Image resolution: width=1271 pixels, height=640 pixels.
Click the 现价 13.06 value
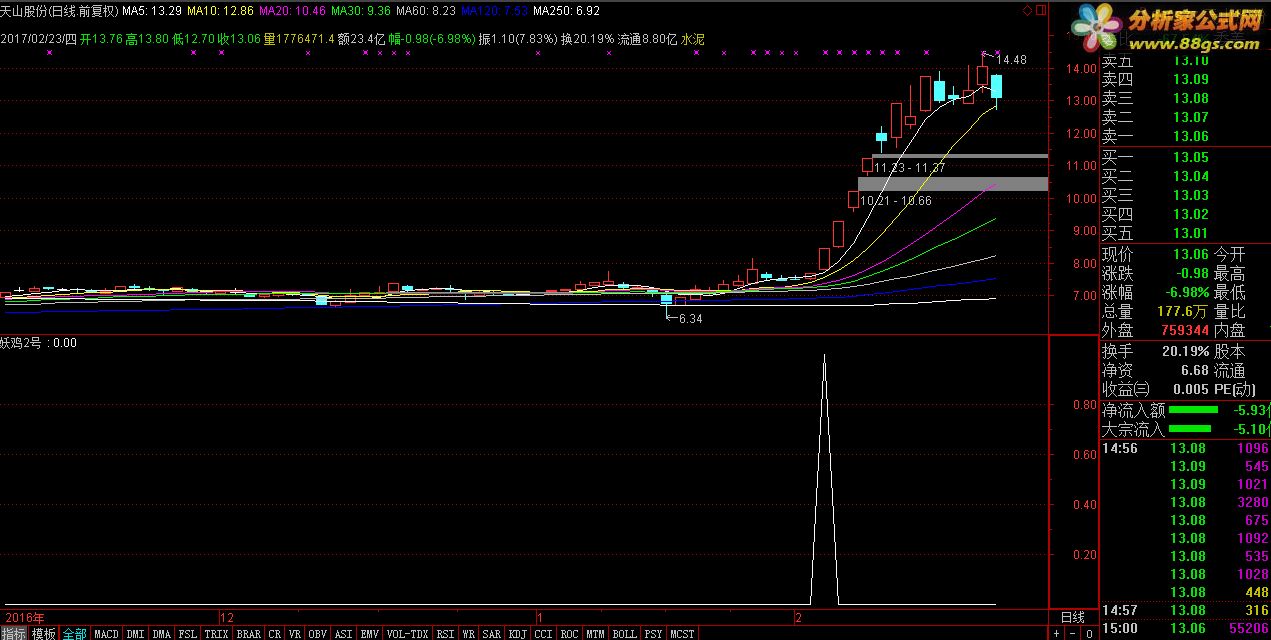pyautogui.click(x=1190, y=255)
